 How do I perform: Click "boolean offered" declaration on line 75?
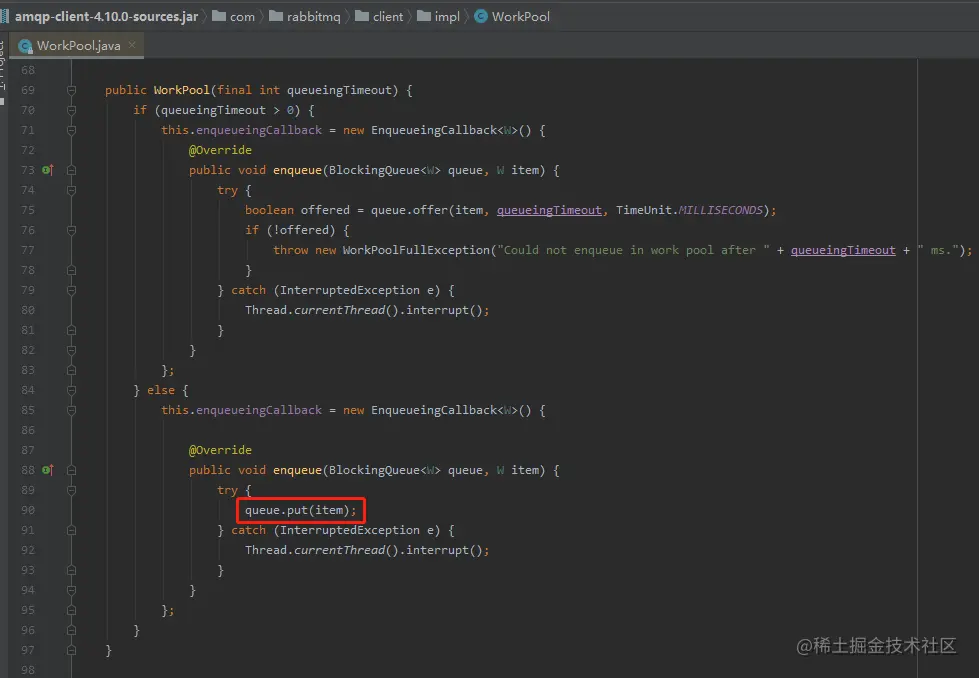coord(297,210)
